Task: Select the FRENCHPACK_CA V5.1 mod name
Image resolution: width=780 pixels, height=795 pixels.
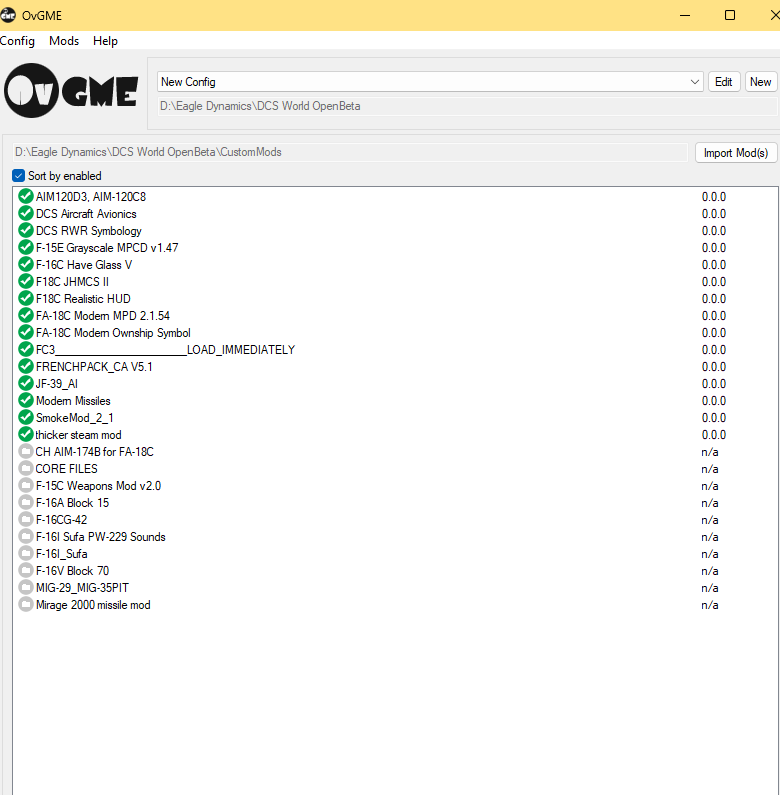Action: point(94,367)
